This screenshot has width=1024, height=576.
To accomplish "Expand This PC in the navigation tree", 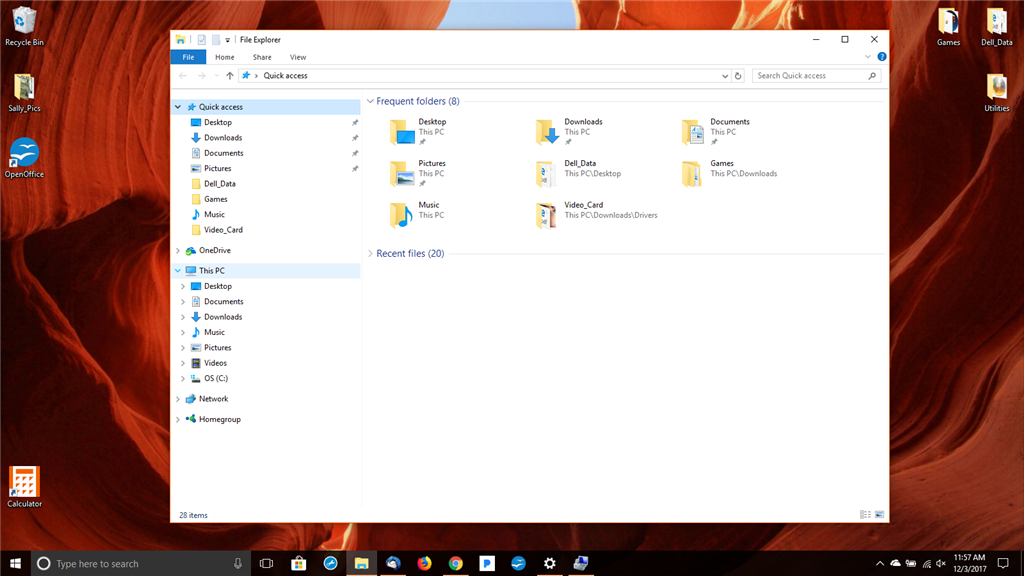I will (x=178, y=270).
